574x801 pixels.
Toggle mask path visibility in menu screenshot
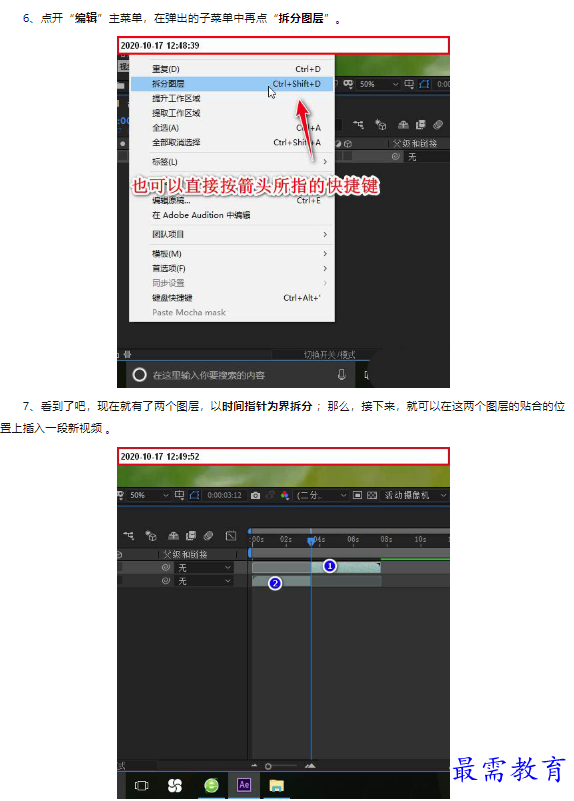pyautogui.click(x=424, y=84)
